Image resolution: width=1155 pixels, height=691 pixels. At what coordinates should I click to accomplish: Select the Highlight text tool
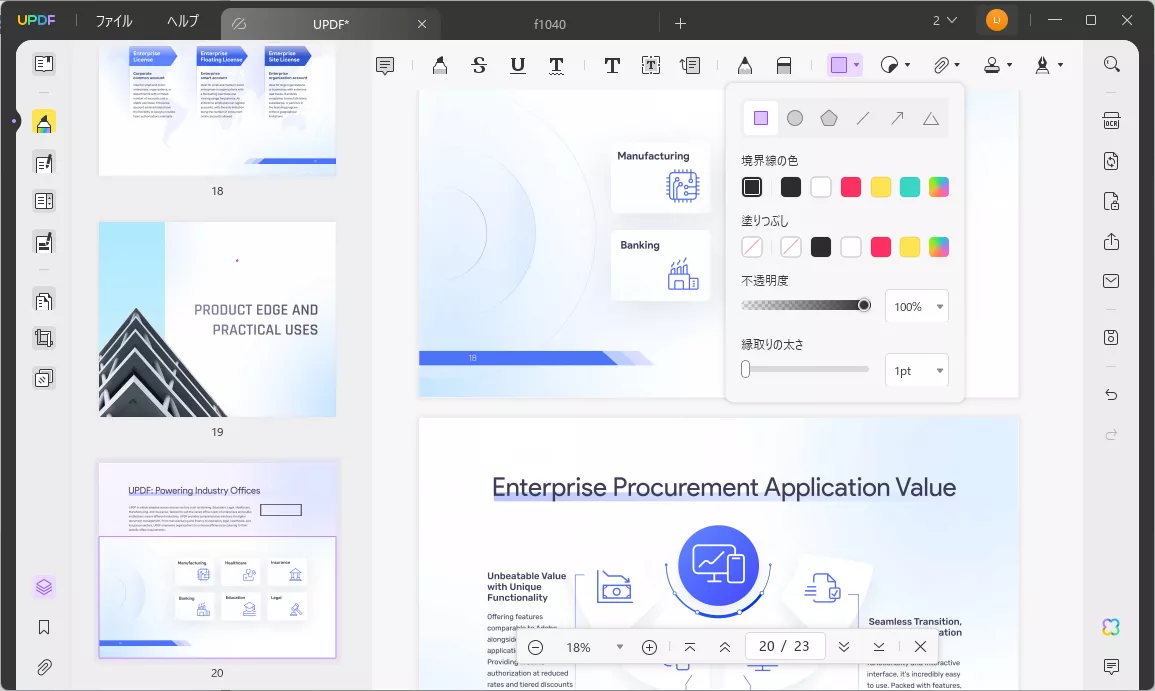440,66
